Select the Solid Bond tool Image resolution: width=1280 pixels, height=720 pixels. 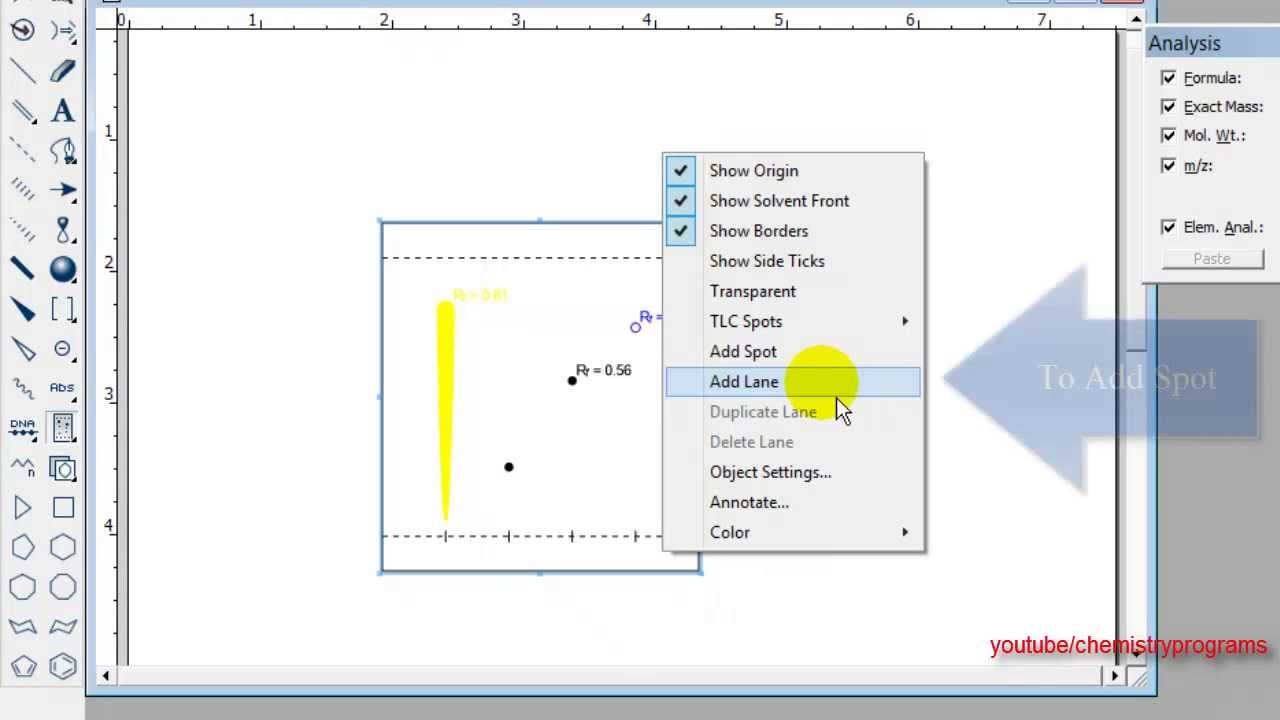tap(22, 70)
